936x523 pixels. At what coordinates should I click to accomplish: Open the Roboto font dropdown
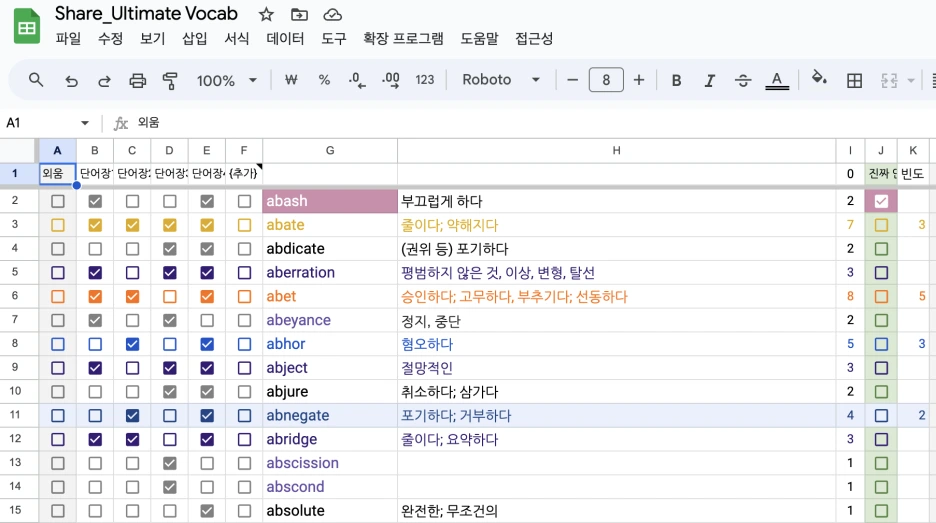[x=500, y=79]
